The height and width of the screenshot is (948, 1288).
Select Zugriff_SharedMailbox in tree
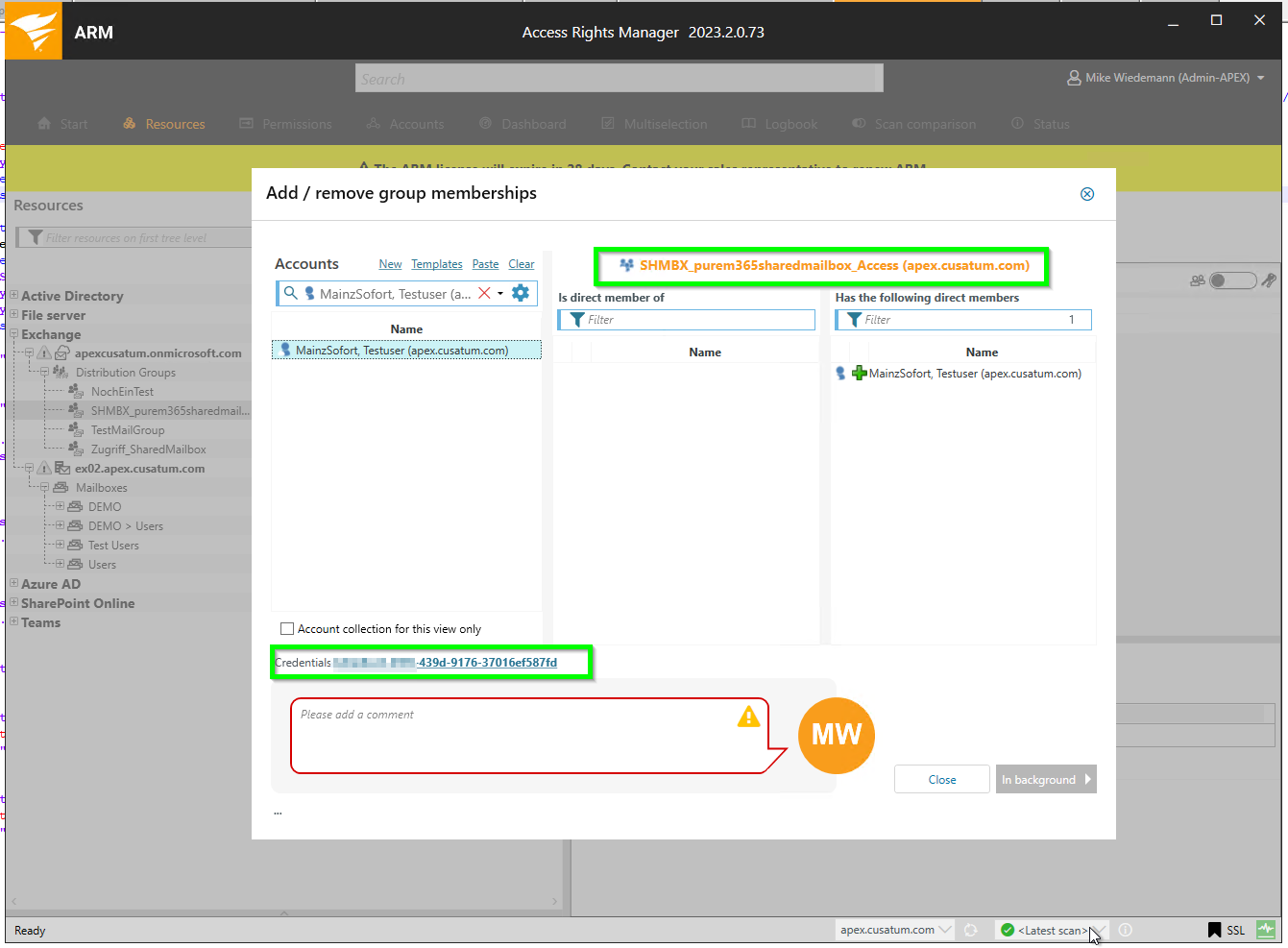(149, 450)
